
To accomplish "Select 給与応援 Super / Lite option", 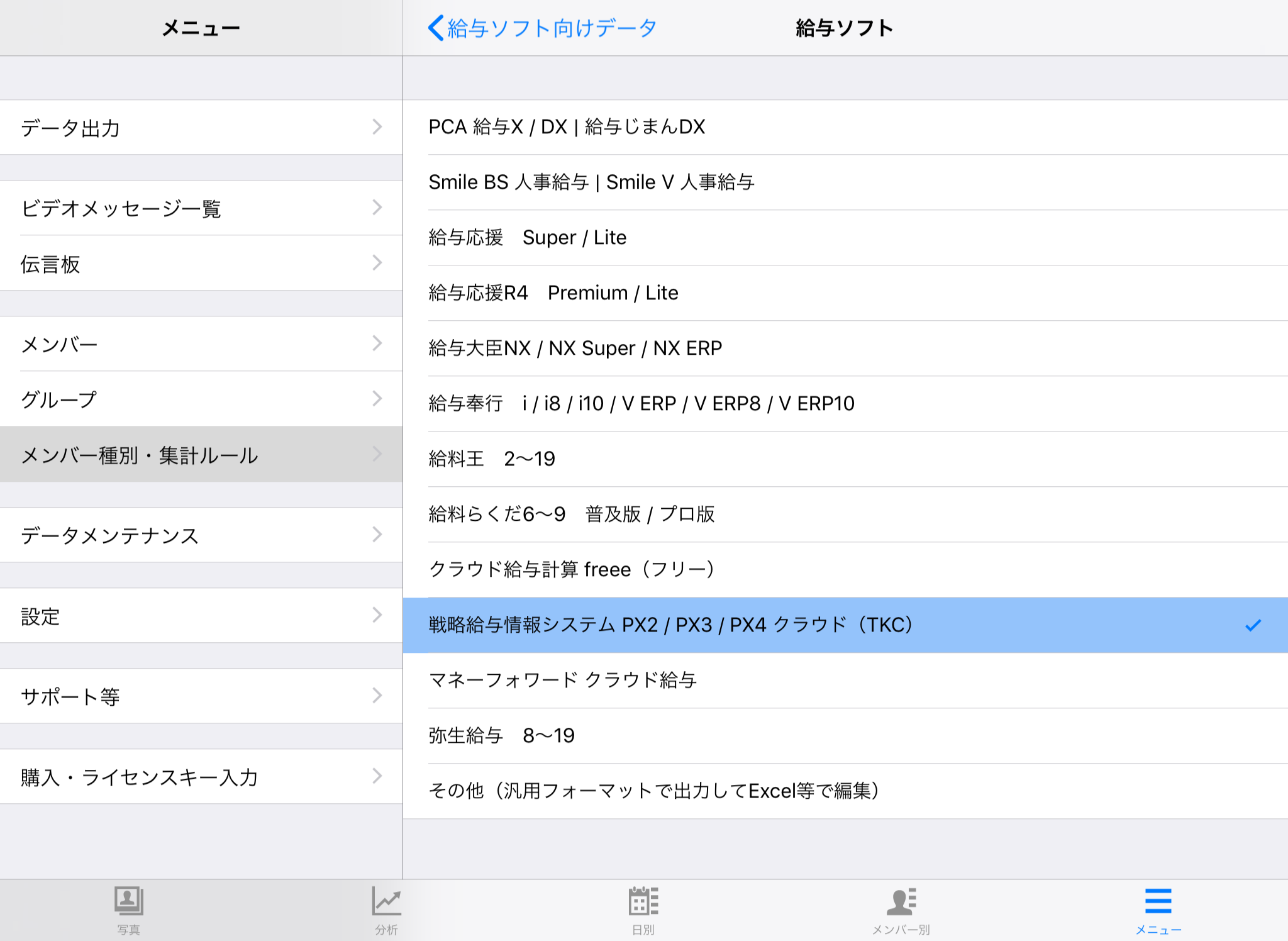I will coord(845,238).
